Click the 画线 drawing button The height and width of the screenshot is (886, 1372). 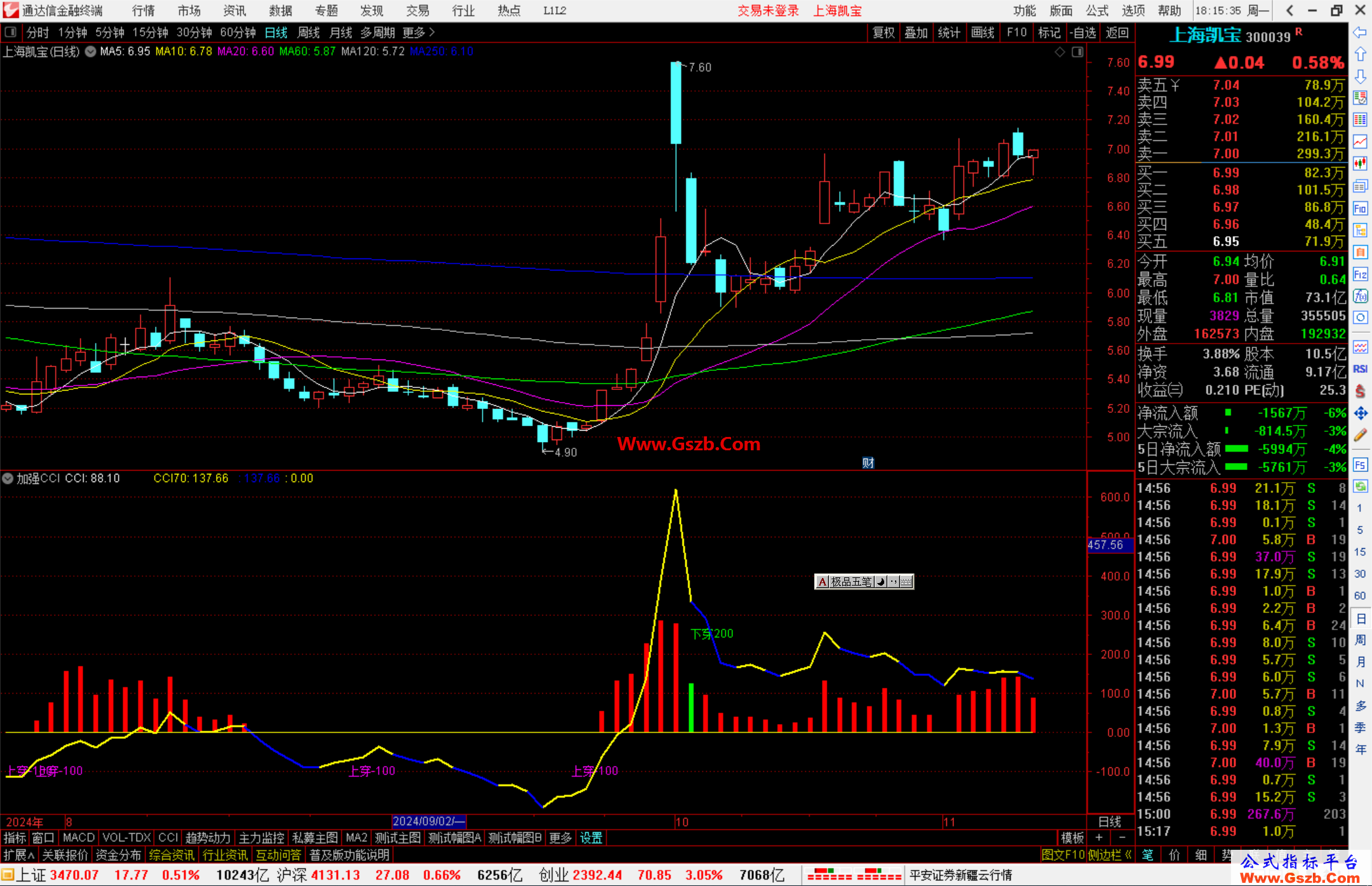click(983, 32)
